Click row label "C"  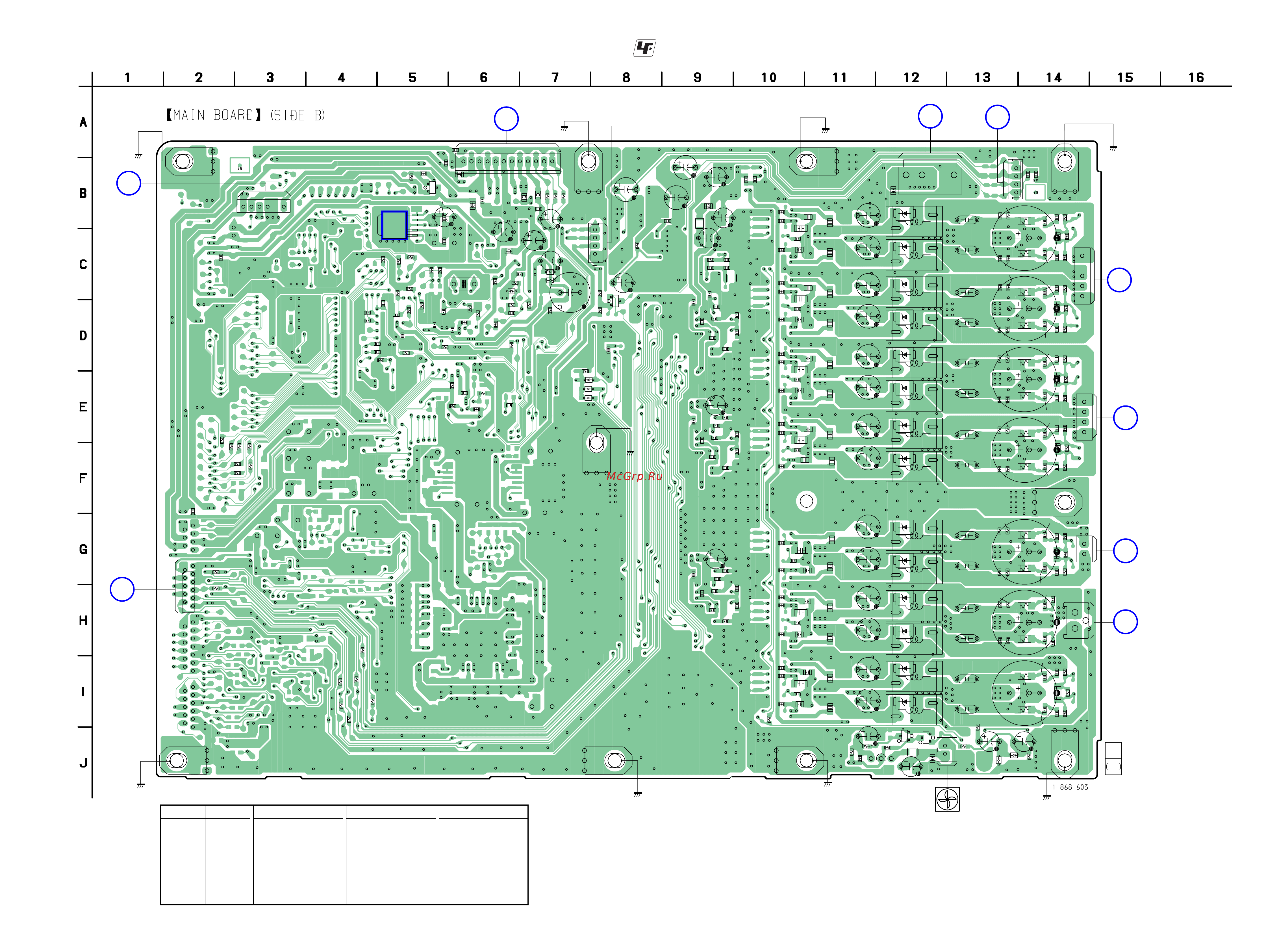[83, 264]
